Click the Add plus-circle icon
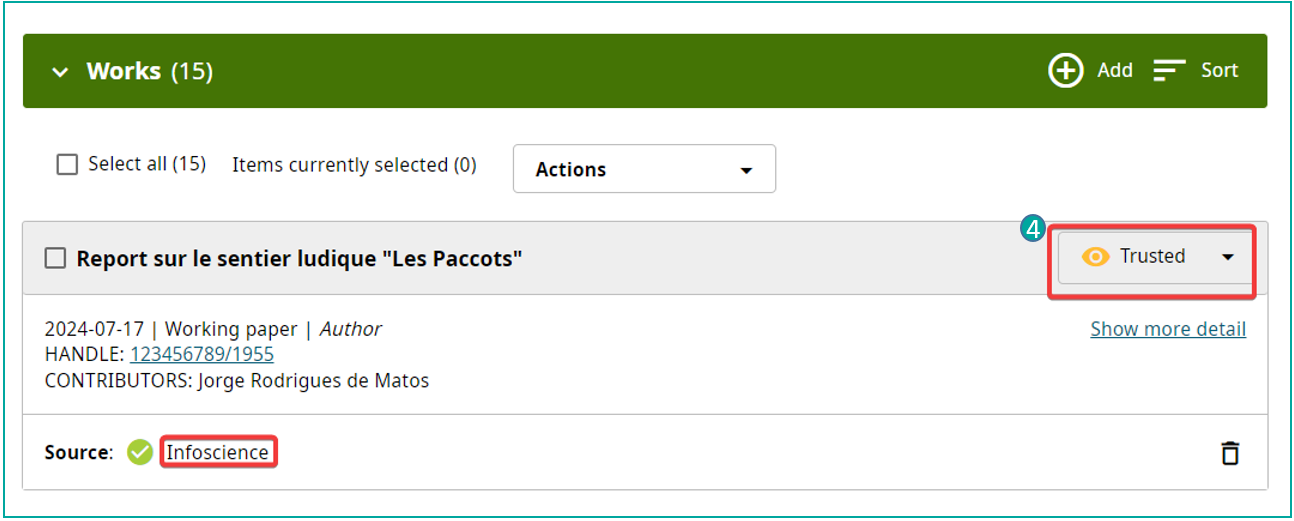This screenshot has height=521, width=1294. point(1065,71)
